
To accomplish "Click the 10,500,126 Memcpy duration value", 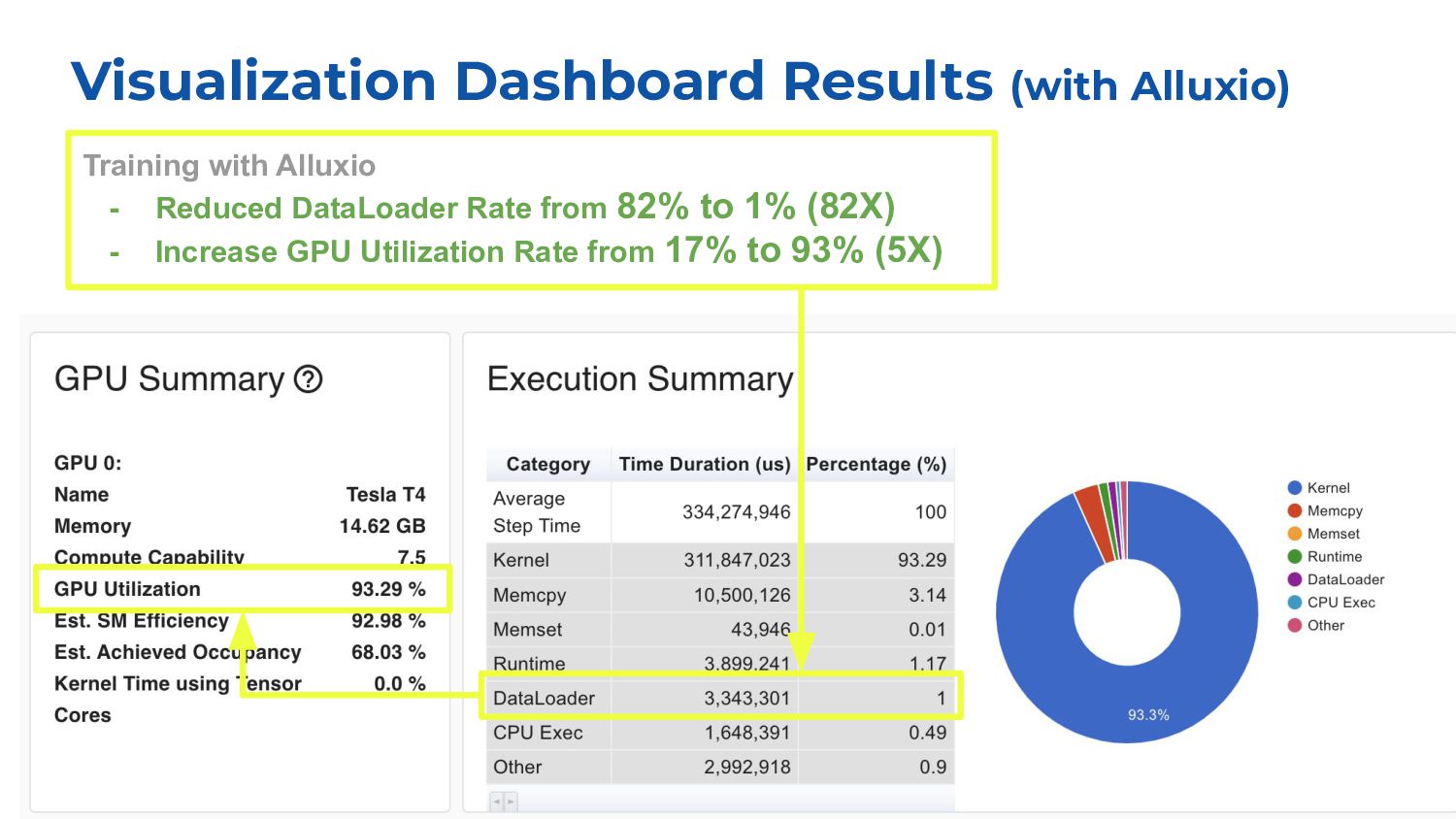I will point(742,595).
